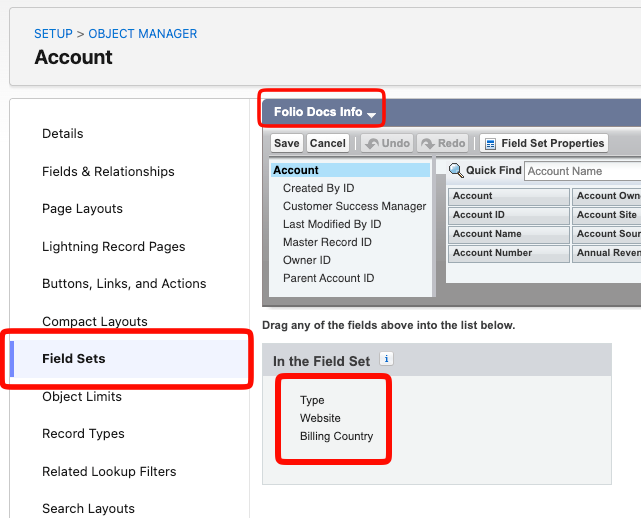The width and height of the screenshot is (641, 518).
Task: Open Fields & Relationships section
Action: coord(108,172)
